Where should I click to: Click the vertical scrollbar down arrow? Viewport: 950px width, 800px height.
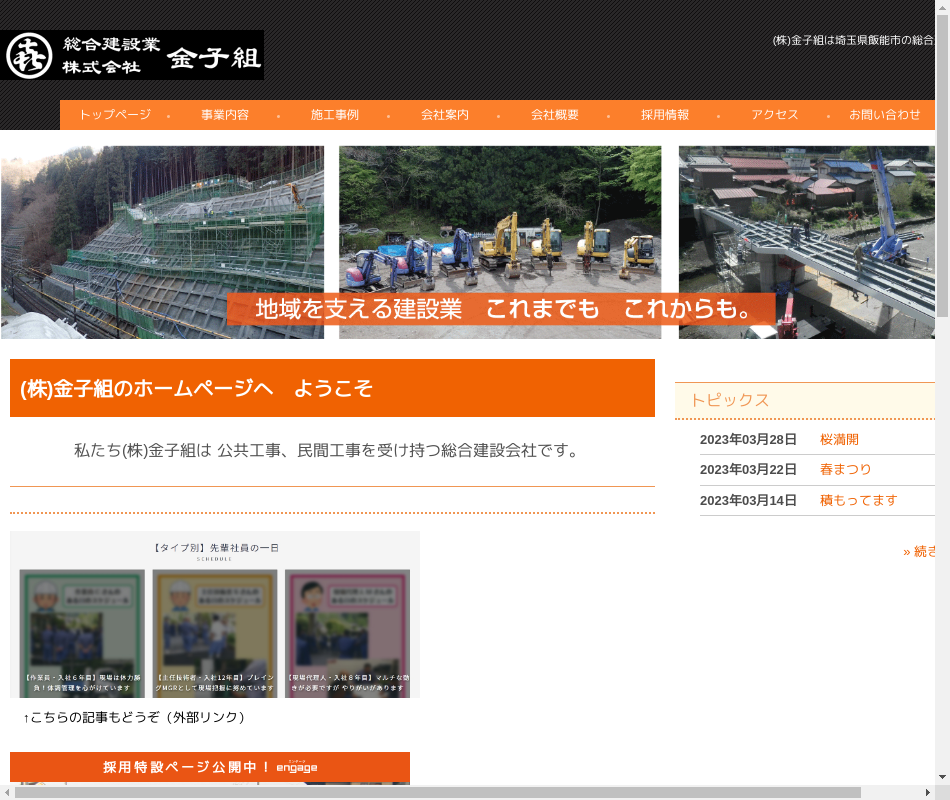pyautogui.click(x=942, y=777)
